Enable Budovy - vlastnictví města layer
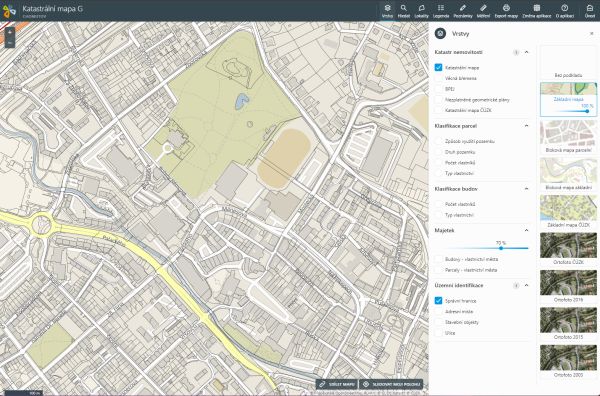This screenshot has width=600, height=396. (x=439, y=259)
